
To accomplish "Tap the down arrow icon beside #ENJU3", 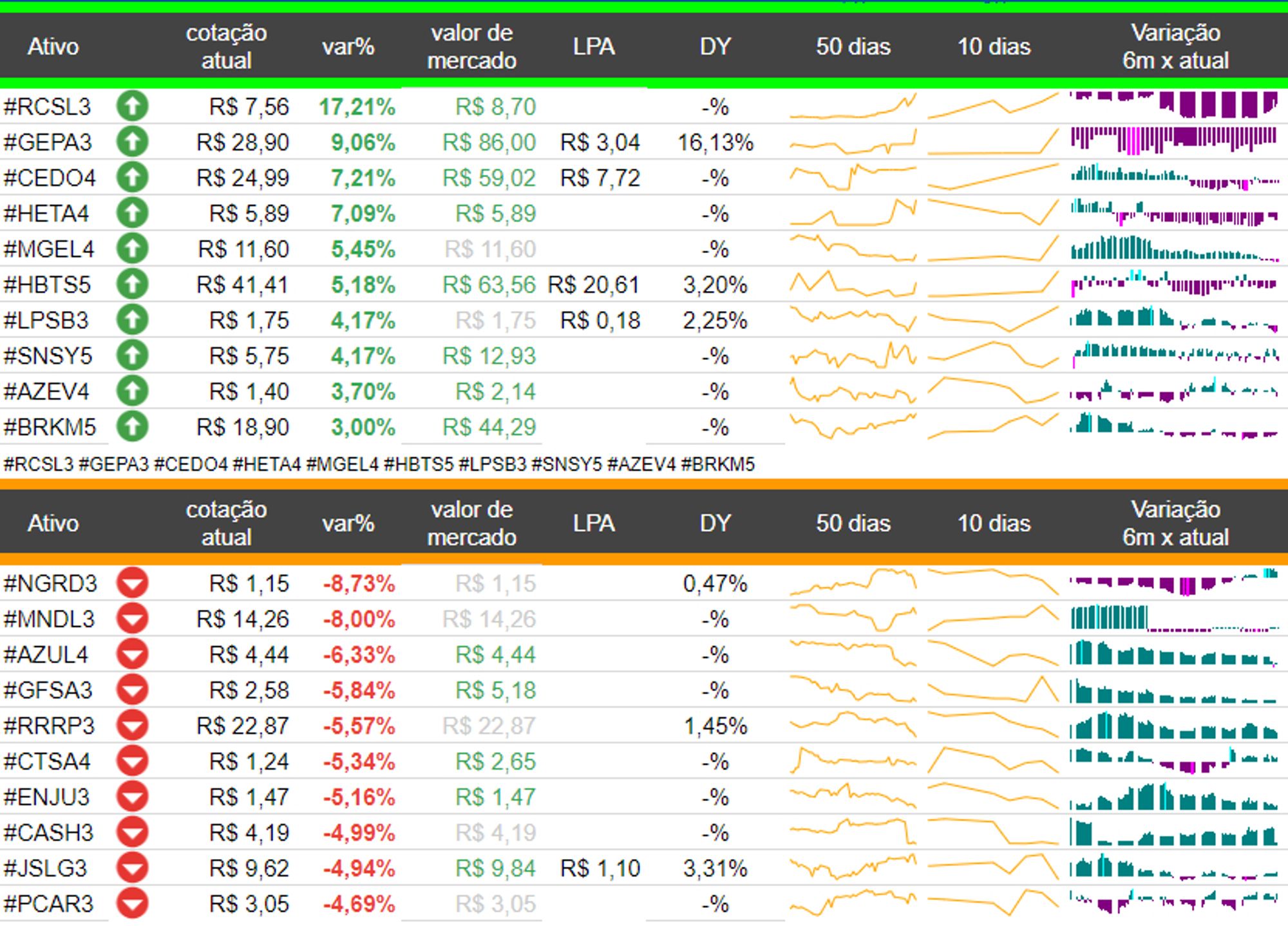I will [x=133, y=797].
